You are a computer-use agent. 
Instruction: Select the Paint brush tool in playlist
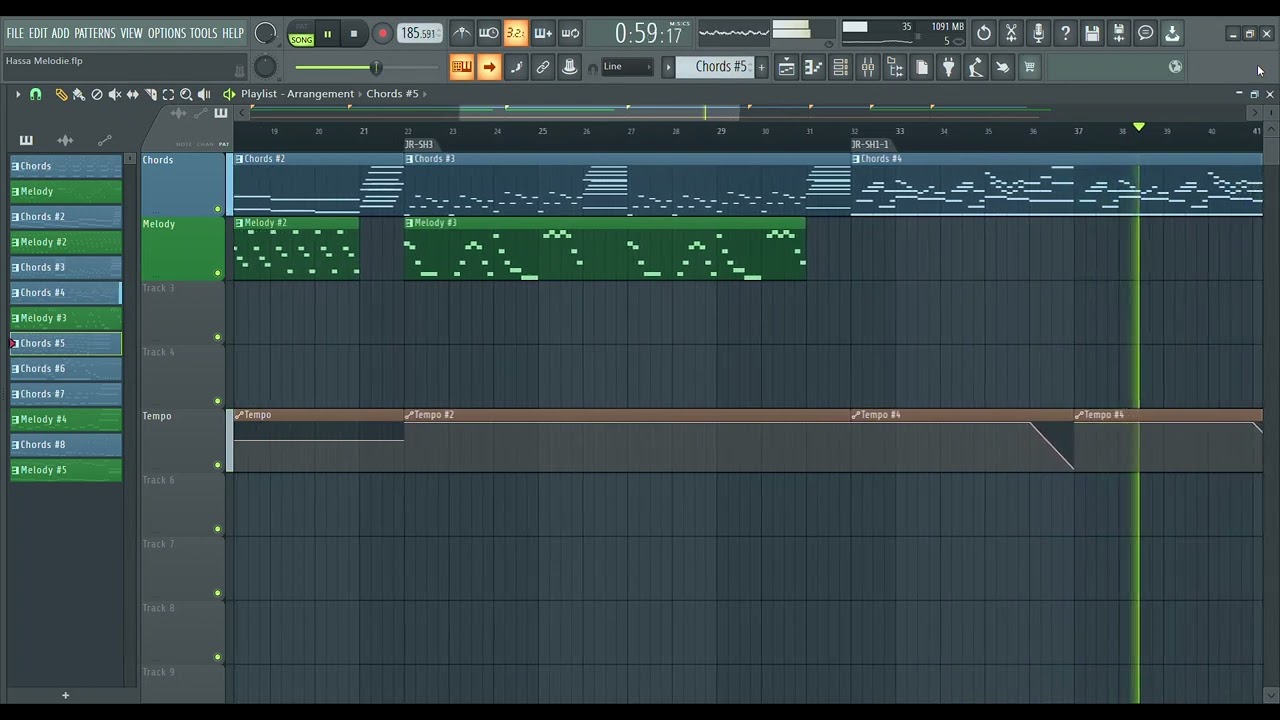79,94
